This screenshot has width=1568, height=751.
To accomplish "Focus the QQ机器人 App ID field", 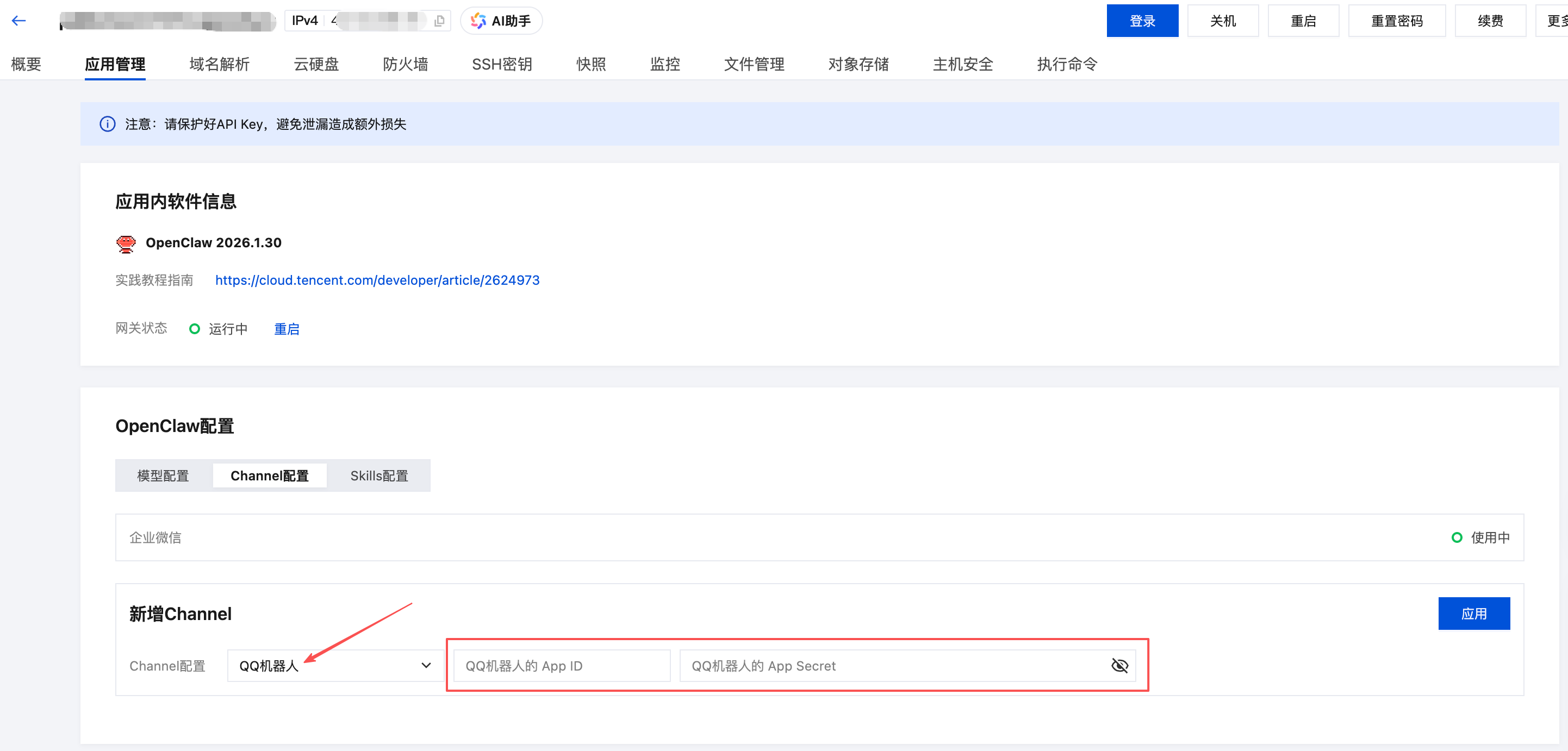I will click(561, 666).
